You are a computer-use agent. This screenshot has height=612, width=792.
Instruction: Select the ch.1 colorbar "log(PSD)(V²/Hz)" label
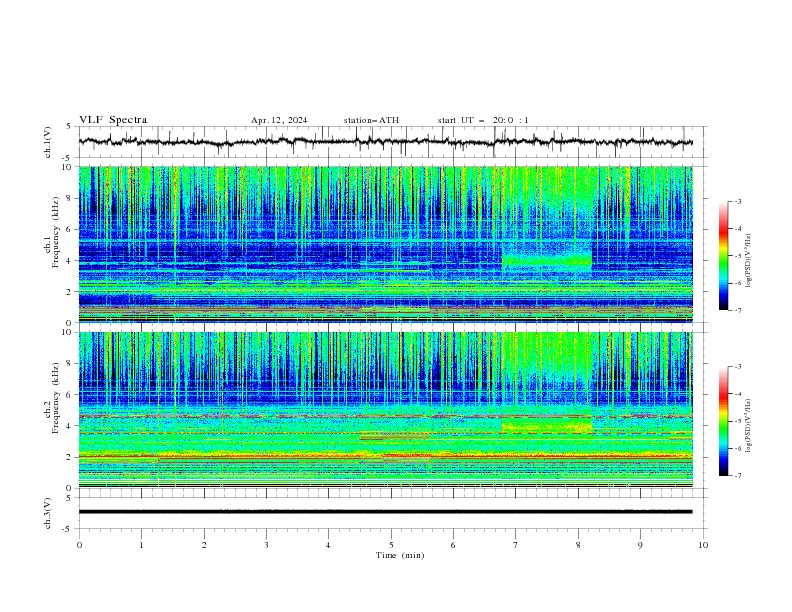click(749, 261)
